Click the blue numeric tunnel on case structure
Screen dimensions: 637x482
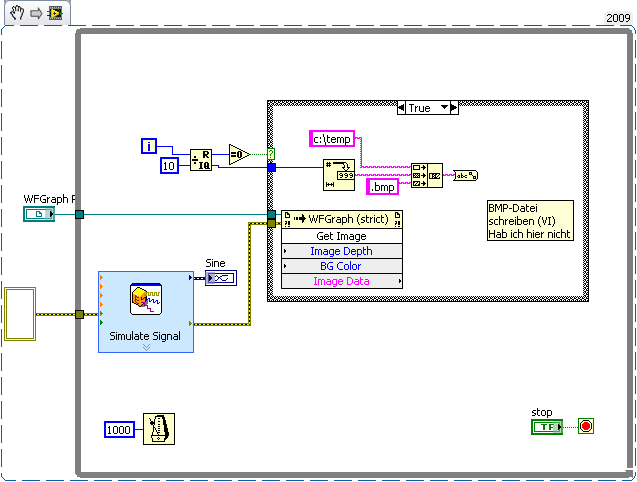tap(271, 167)
